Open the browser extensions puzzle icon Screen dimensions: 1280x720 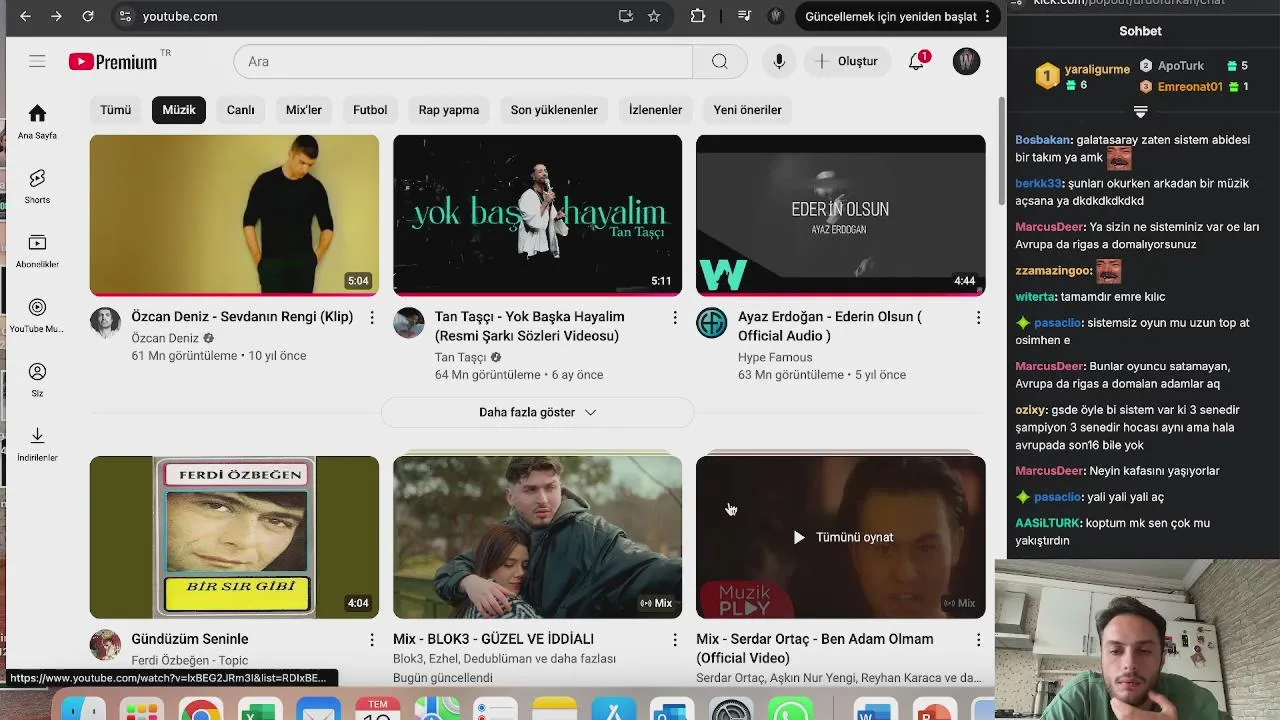(x=698, y=16)
